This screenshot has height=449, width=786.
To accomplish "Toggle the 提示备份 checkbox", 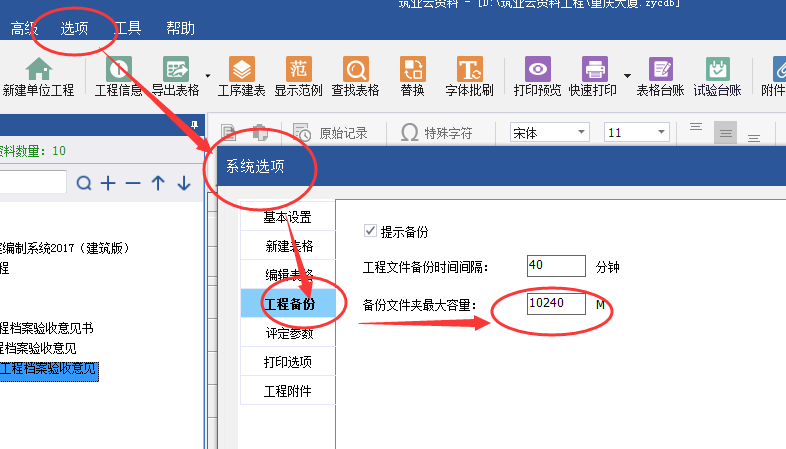I will pyautogui.click(x=371, y=231).
